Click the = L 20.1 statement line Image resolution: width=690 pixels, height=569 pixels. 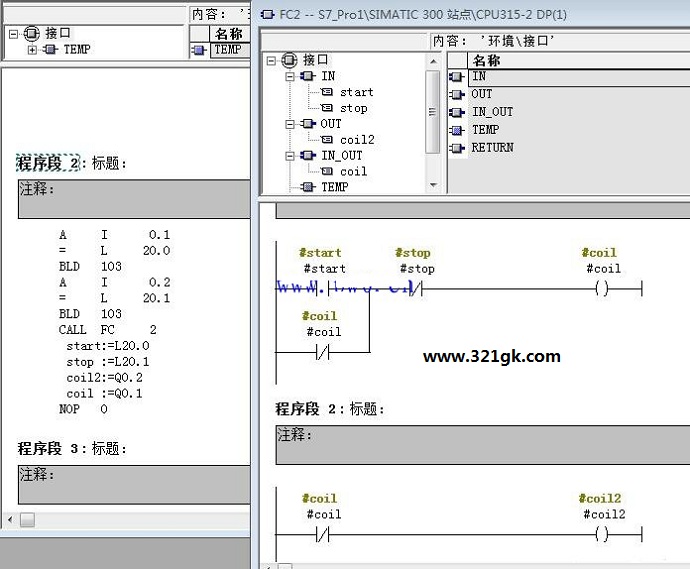coord(114,298)
